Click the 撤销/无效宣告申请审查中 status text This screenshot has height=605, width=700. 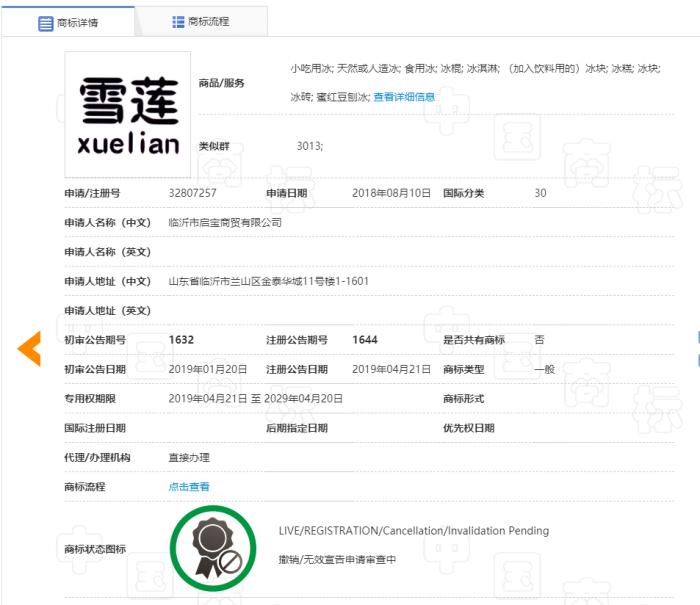[x=337, y=559]
